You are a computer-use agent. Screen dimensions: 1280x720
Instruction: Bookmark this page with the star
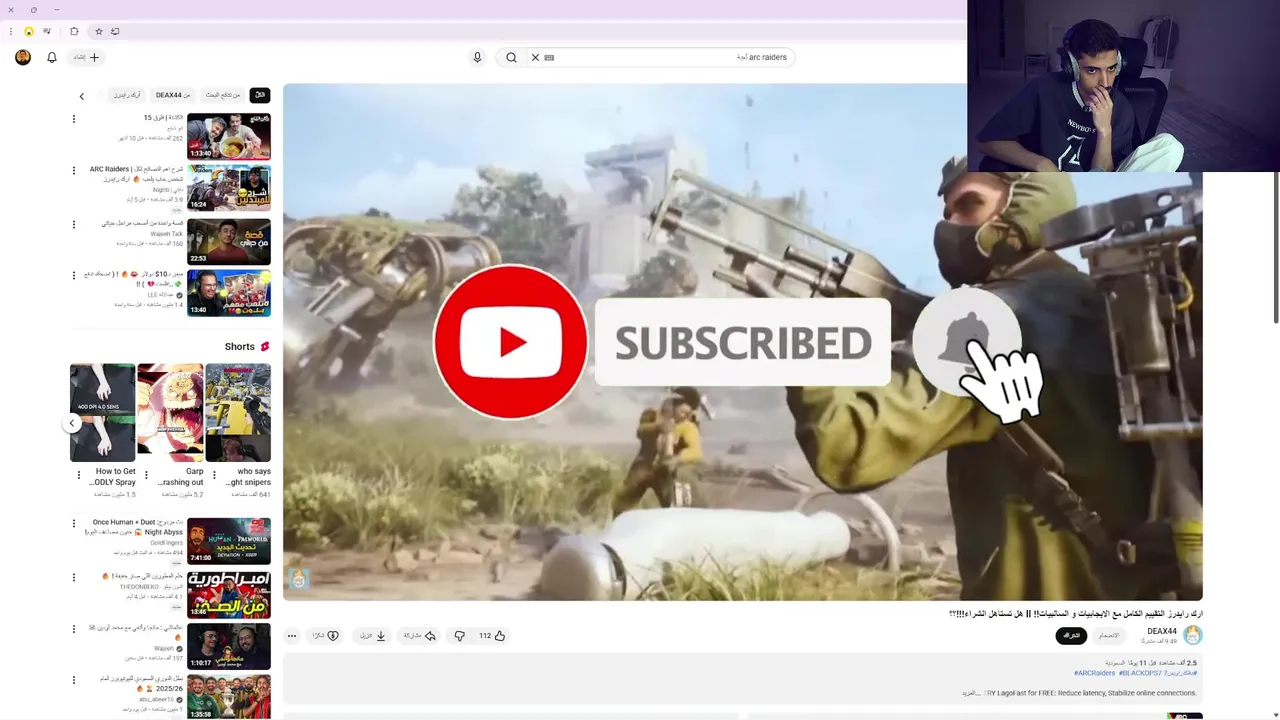click(x=98, y=31)
